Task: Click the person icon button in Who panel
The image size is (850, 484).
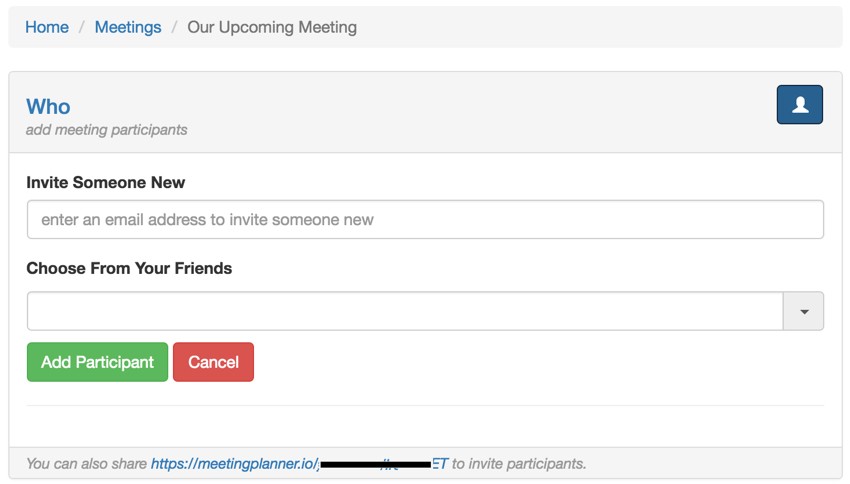Action: 799,105
